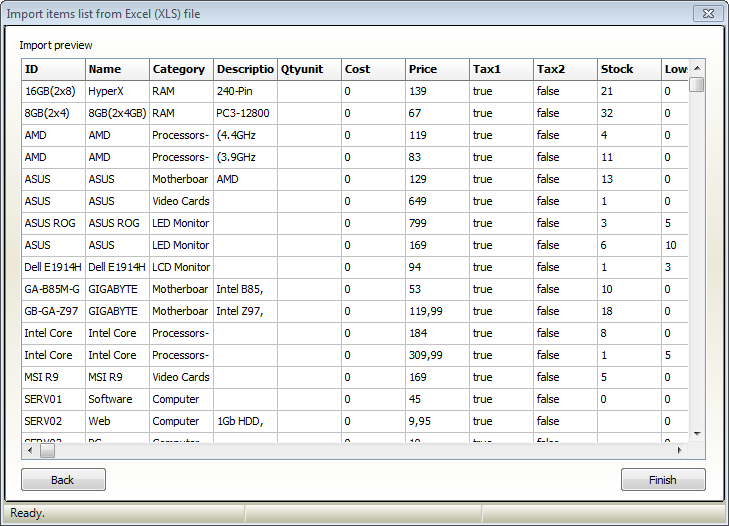Select the Intel B85, description cell
Viewport: 729px width, 526px height.
pyautogui.click(x=245, y=289)
